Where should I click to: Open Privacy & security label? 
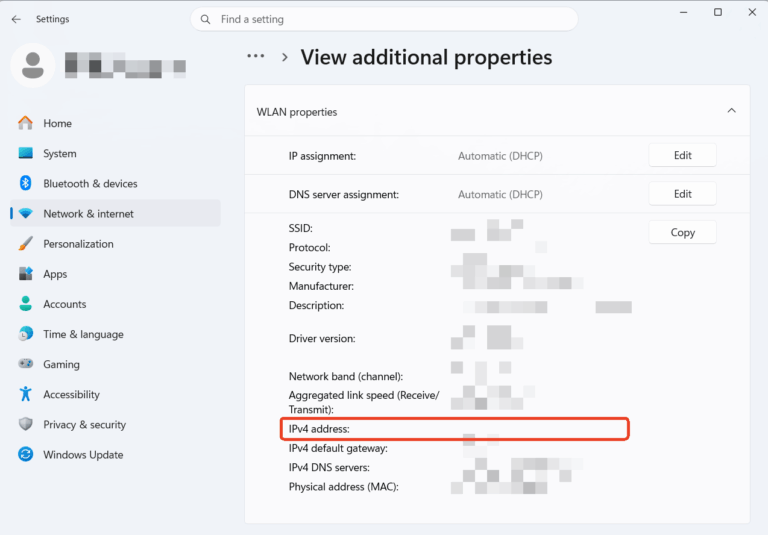pyautogui.click(x=84, y=425)
